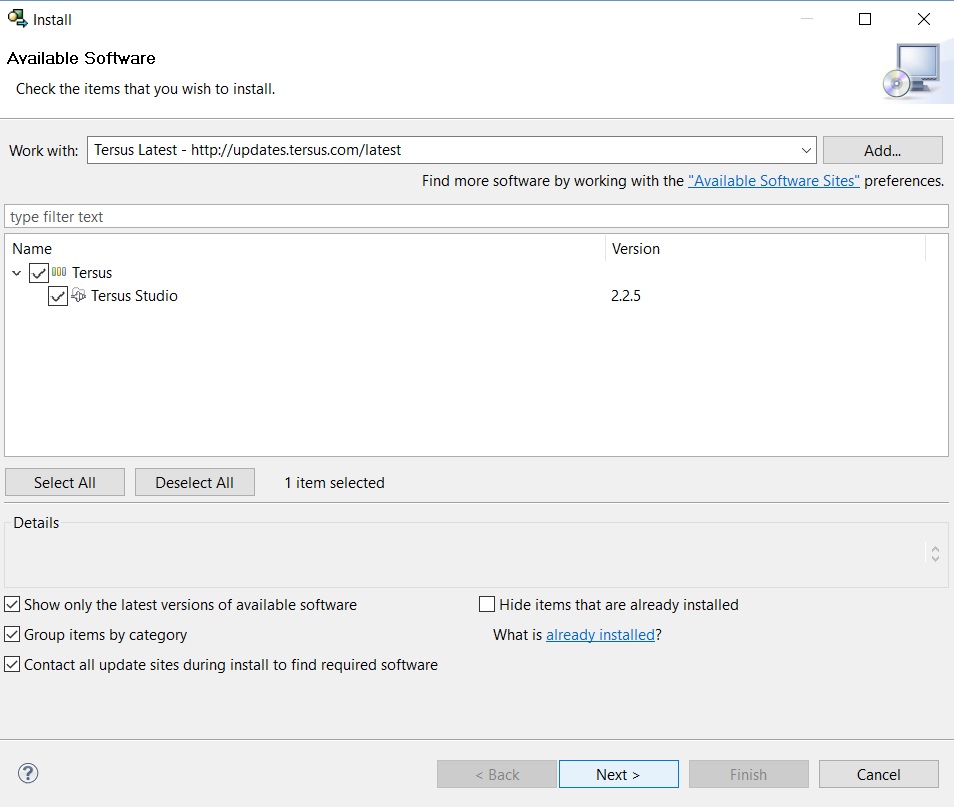The image size is (954, 807).
Task: Uncheck Contact all update sites option
Action: pos(12,664)
